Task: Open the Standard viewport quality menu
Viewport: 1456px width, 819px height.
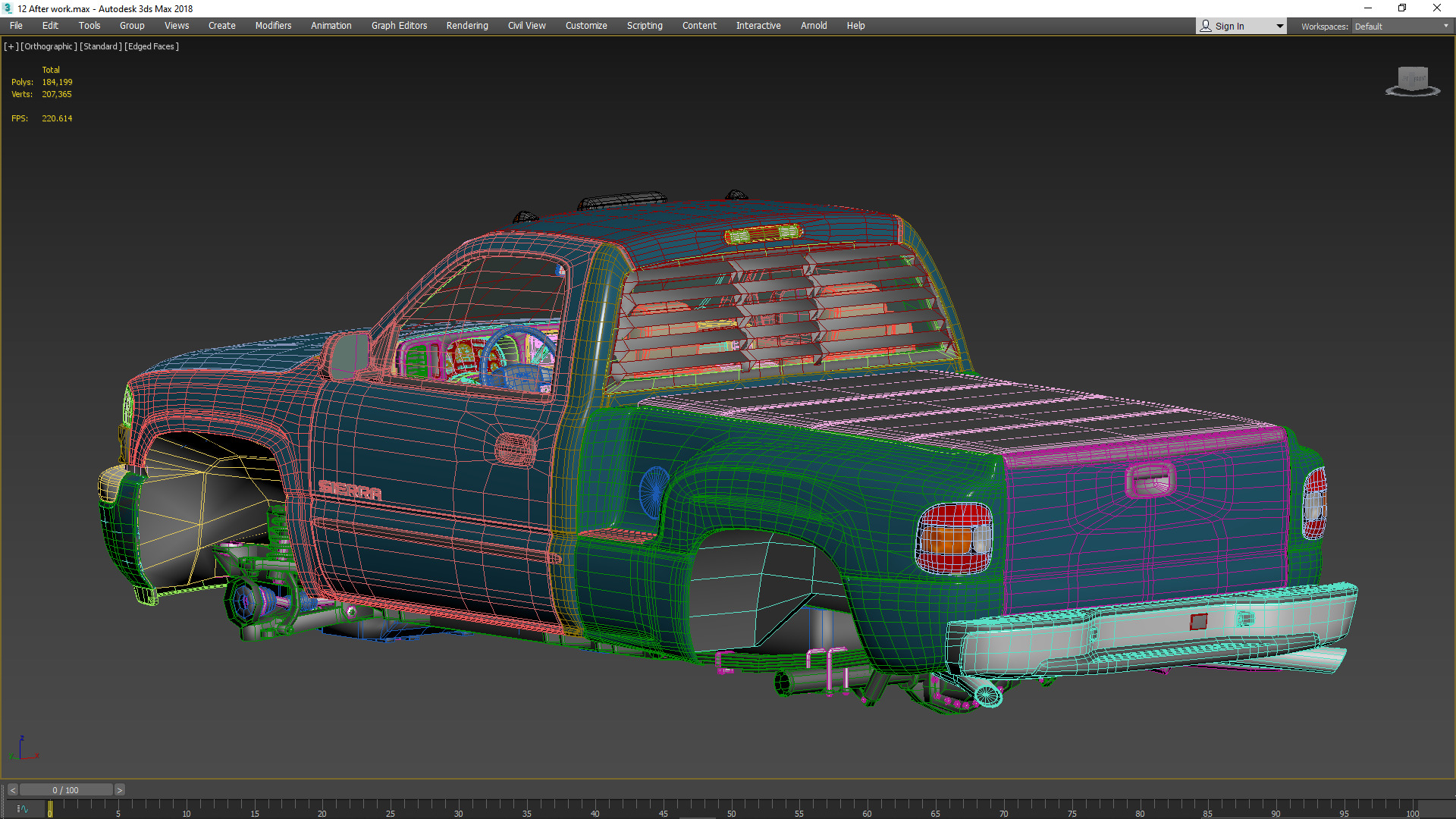Action: [101, 46]
